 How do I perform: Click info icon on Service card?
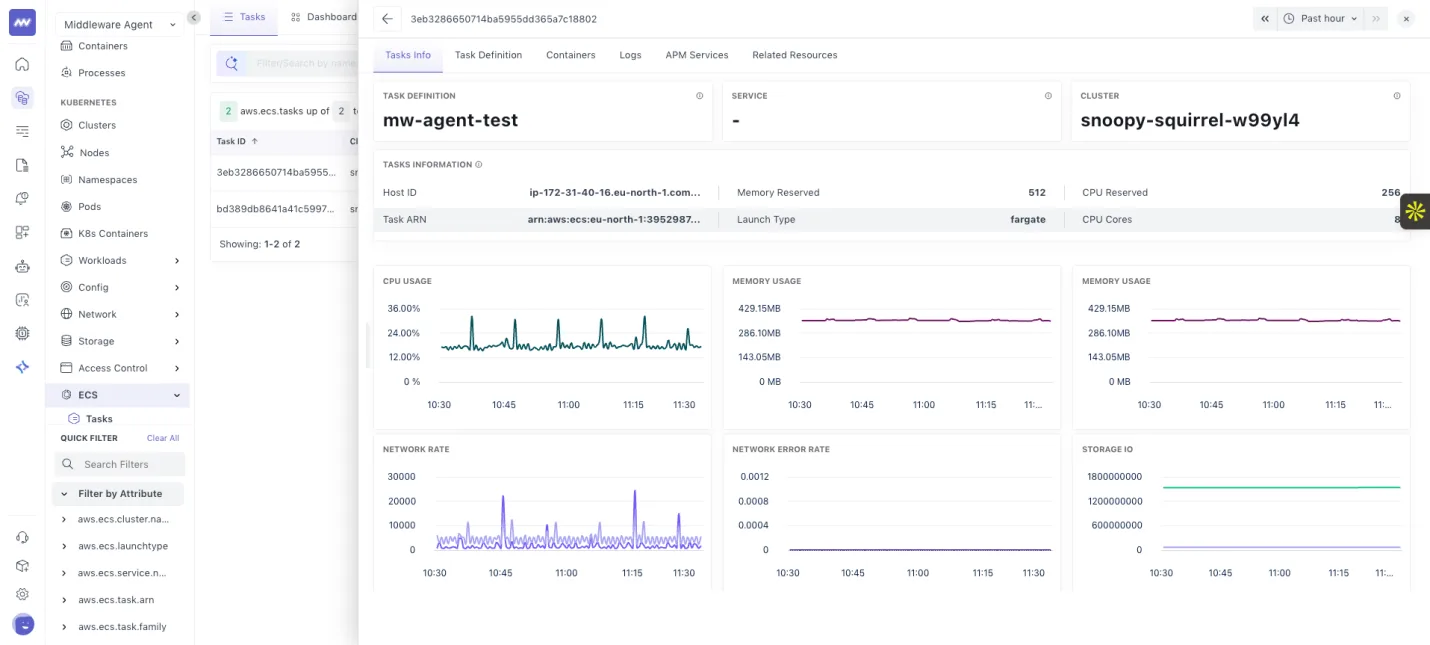[1048, 96]
